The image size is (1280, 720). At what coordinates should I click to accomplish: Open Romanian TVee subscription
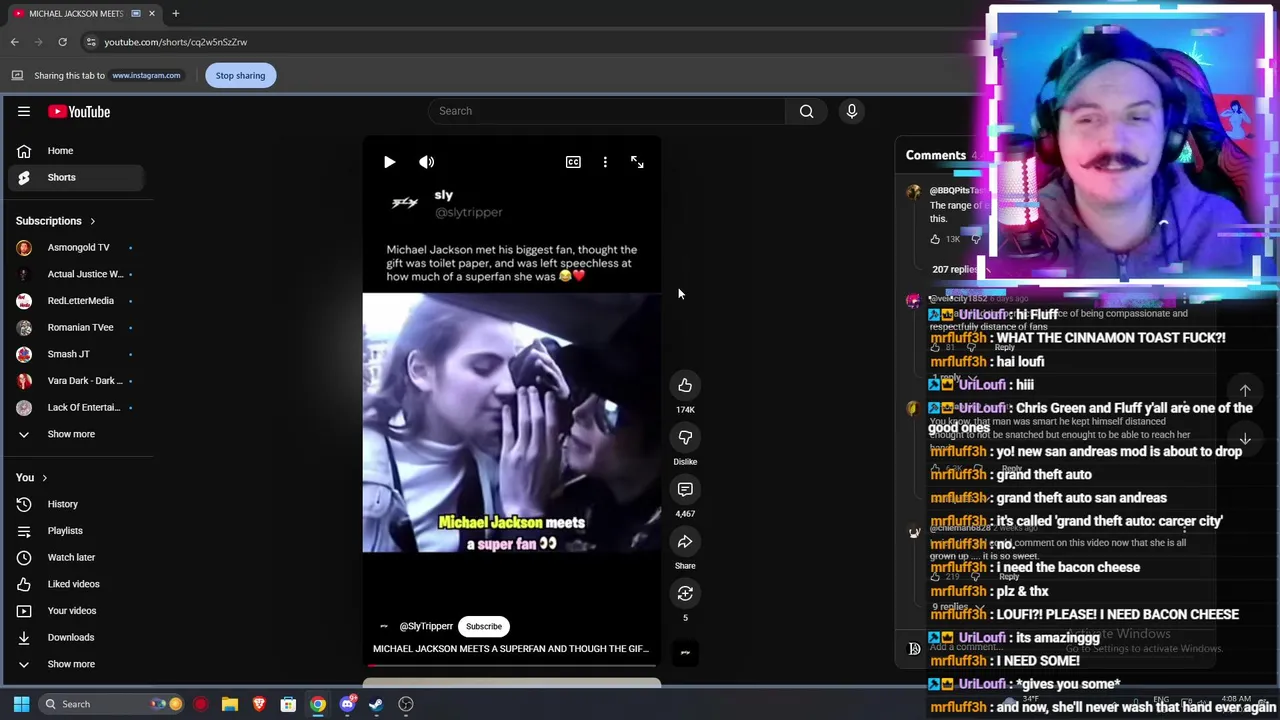pyautogui.click(x=76, y=327)
